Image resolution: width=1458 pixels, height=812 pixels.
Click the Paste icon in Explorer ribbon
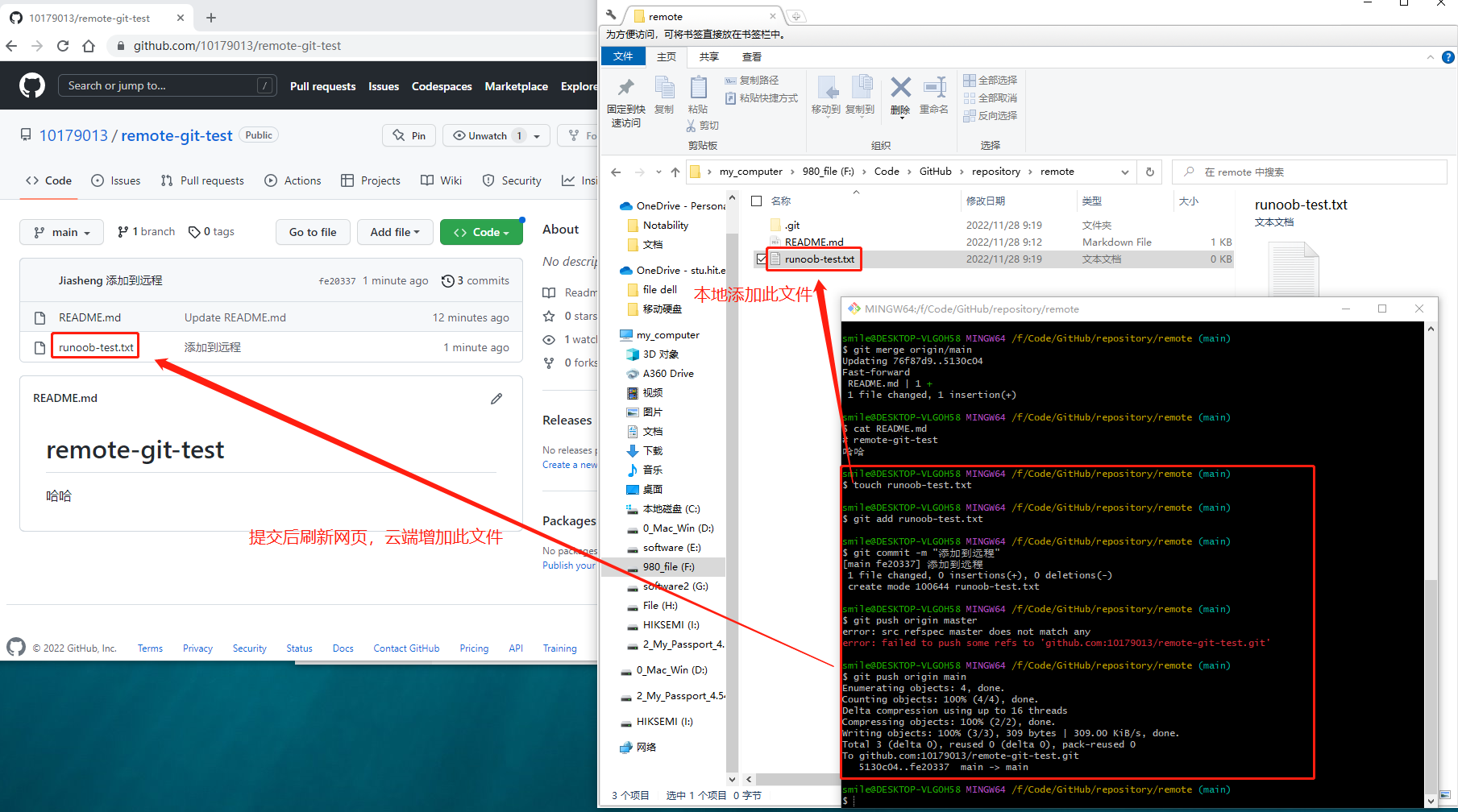point(698,95)
